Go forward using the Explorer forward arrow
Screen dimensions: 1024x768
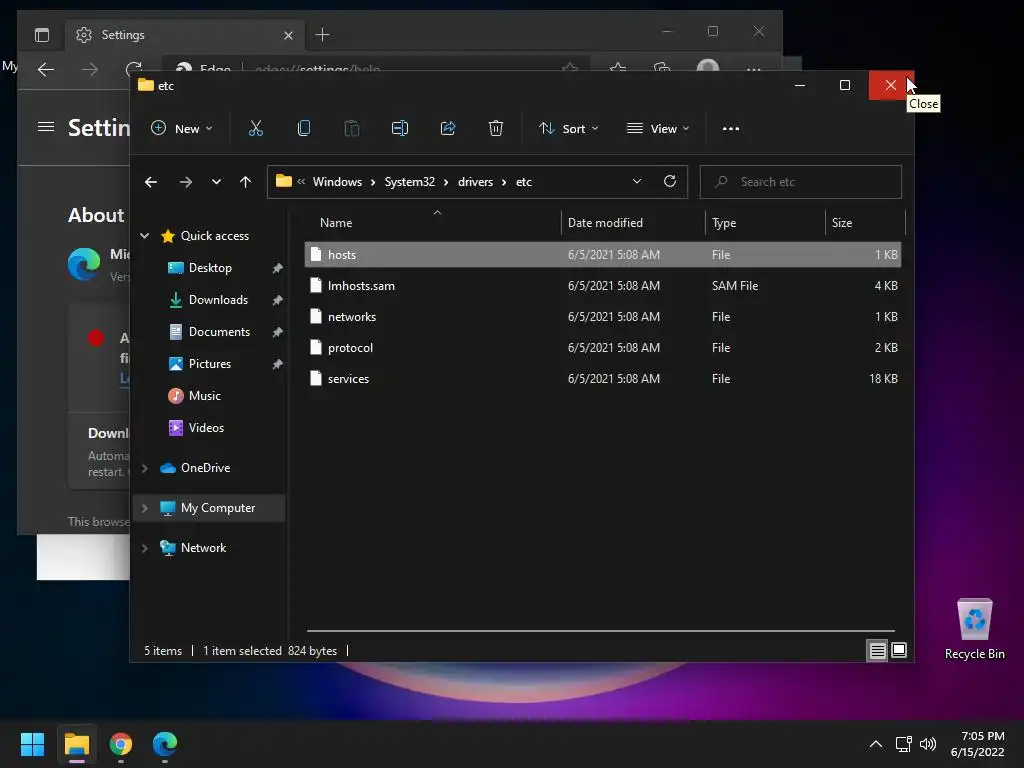click(185, 182)
